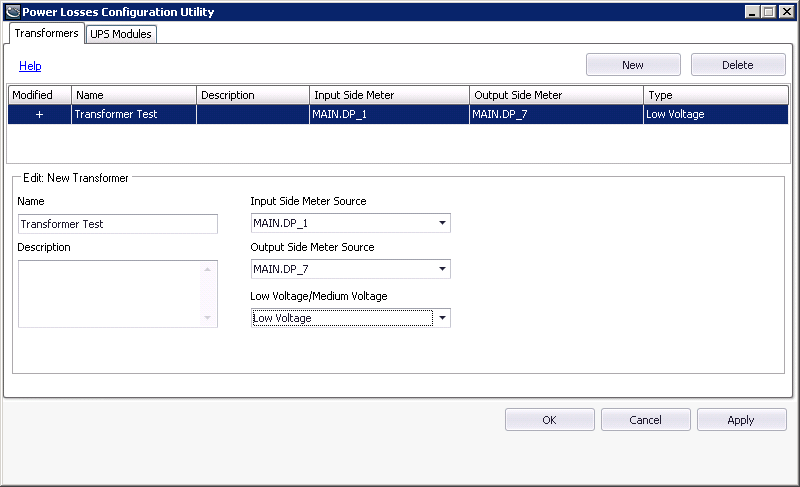Viewport: 800px width, 487px height.
Task: Click into the Name text field
Action: tap(117, 224)
